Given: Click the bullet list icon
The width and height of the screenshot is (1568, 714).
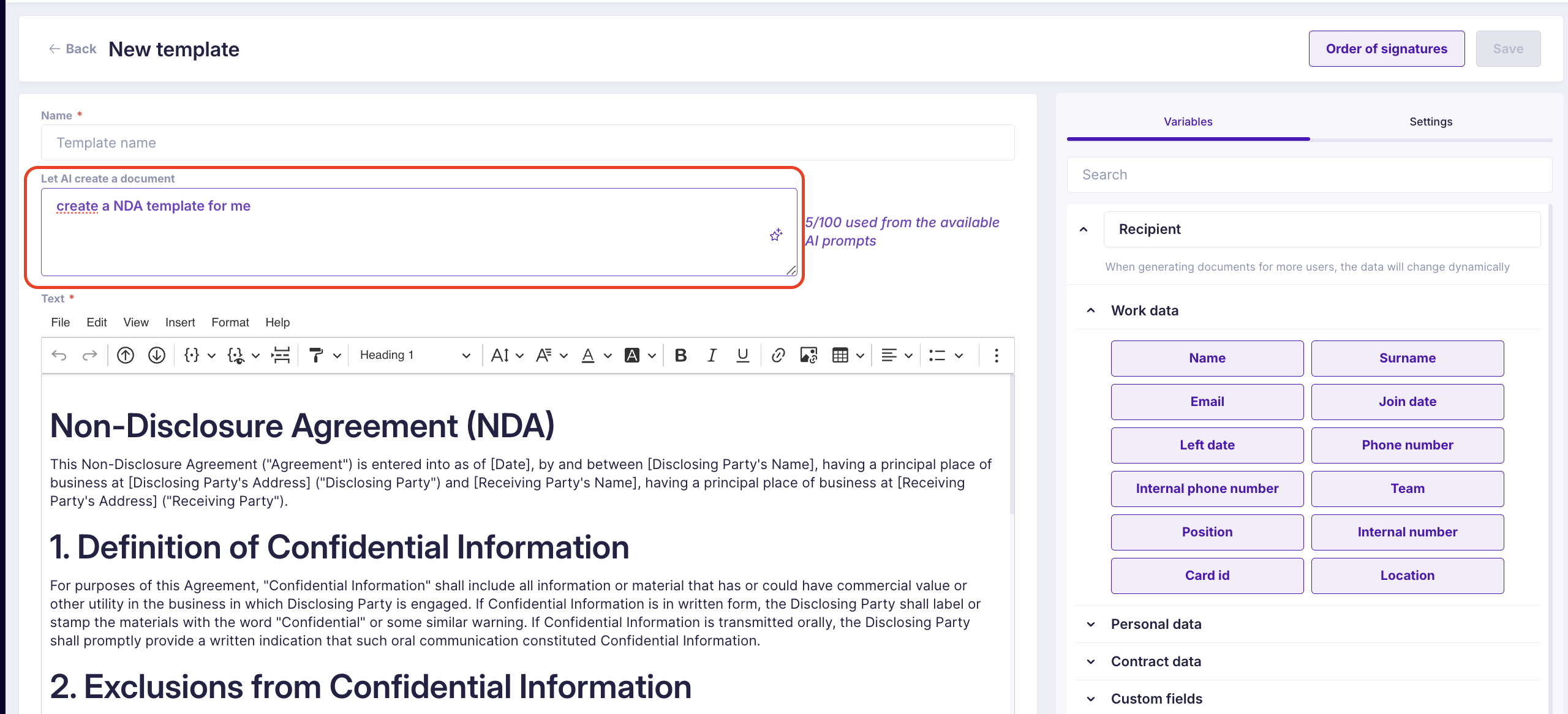Looking at the screenshot, I should pyautogui.click(x=937, y=355).
